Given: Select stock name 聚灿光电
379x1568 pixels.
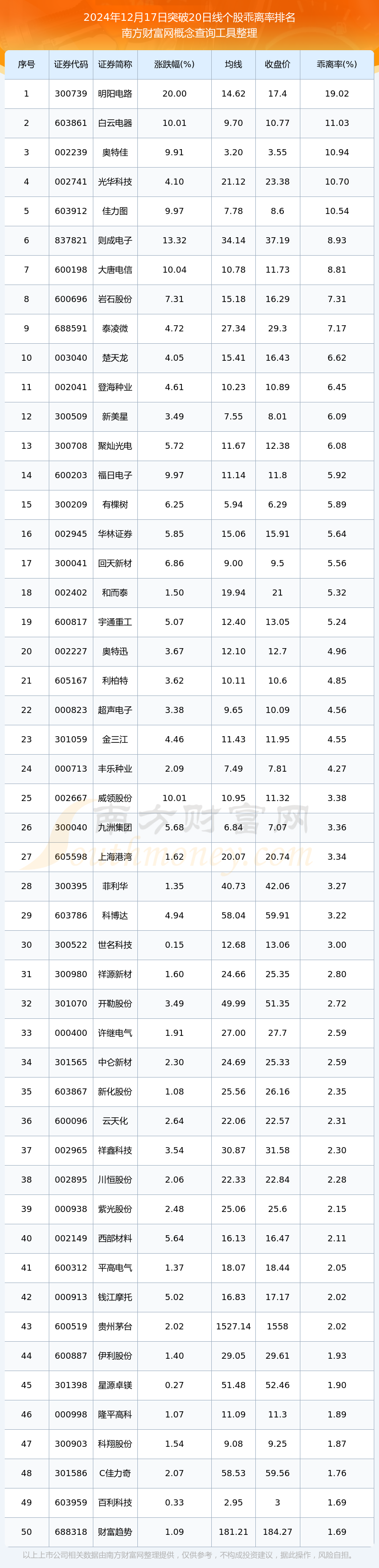Looking at the screenshot, I should (x=115, y=446).
